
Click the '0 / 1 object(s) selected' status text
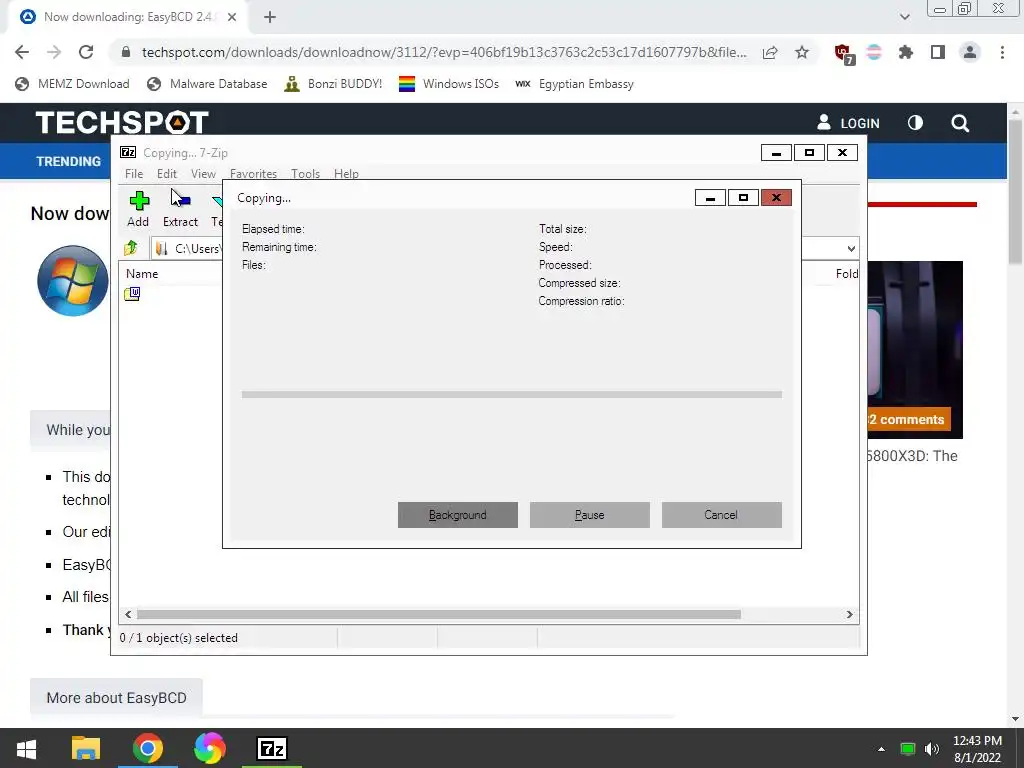click(179, 638)
